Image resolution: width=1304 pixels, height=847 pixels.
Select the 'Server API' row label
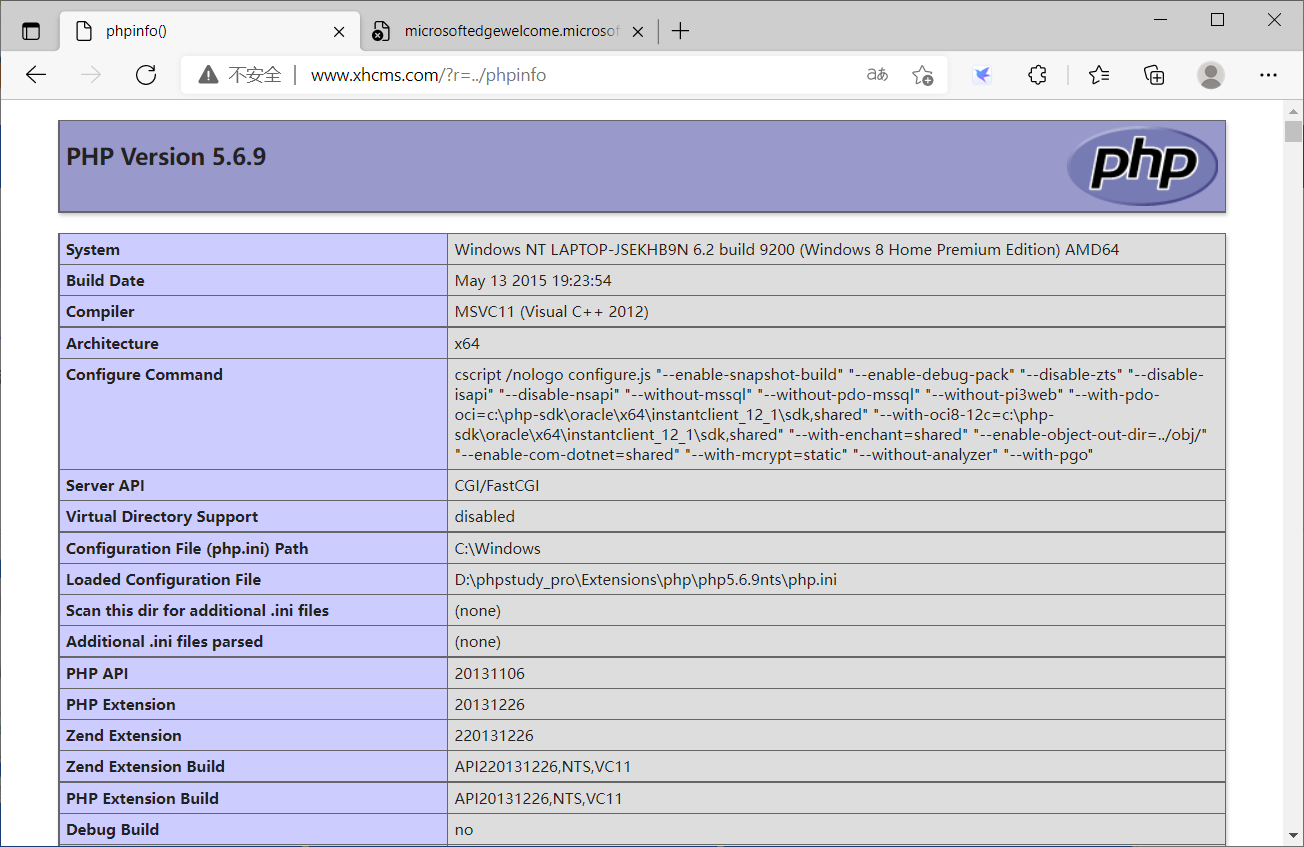[105, 485]
